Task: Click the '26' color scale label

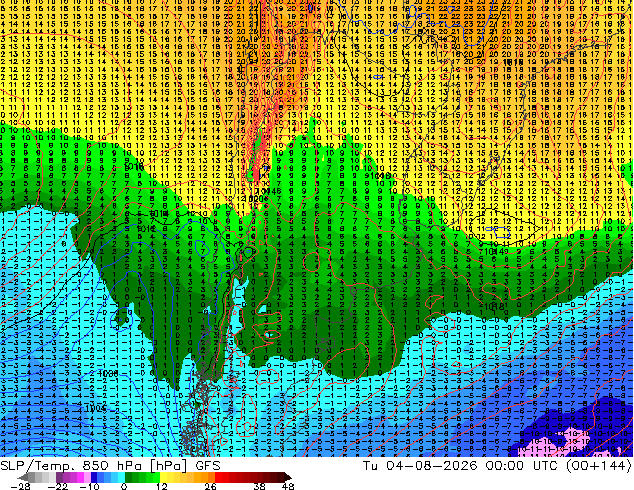Action: [x=210, y=486]
